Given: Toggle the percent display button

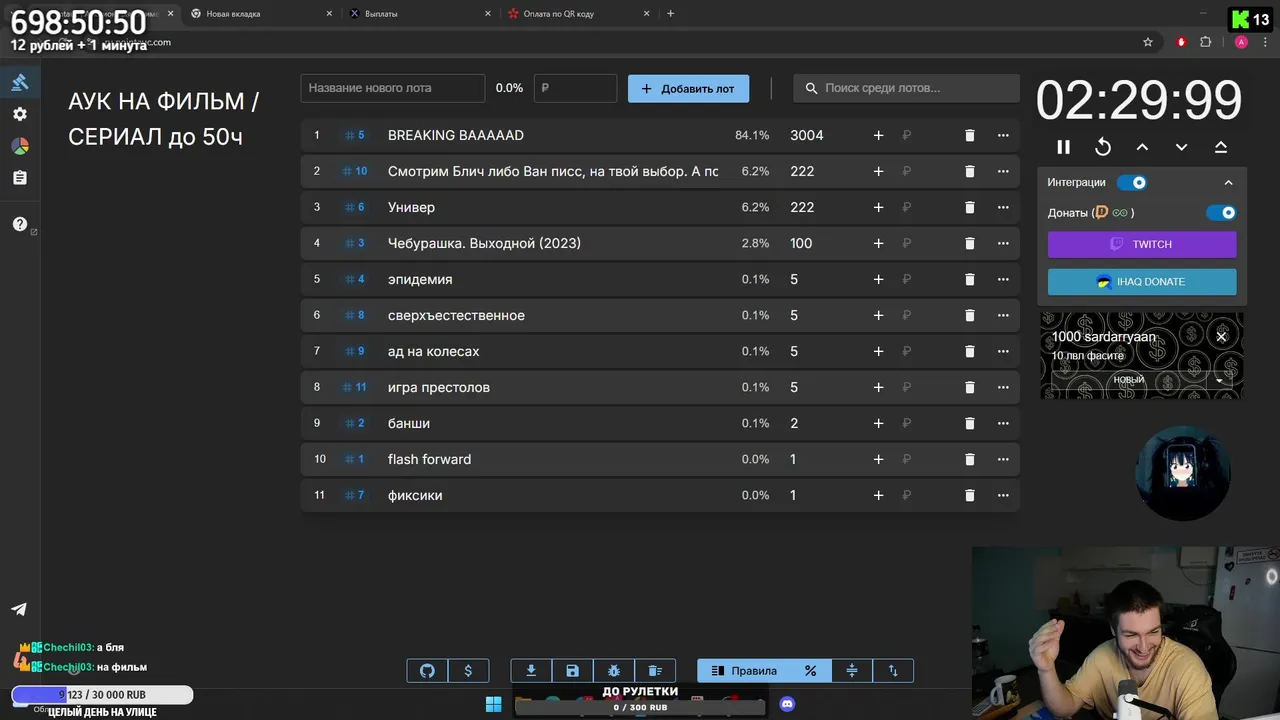Looking at the screenshot, I should click(x=811, y=671).
